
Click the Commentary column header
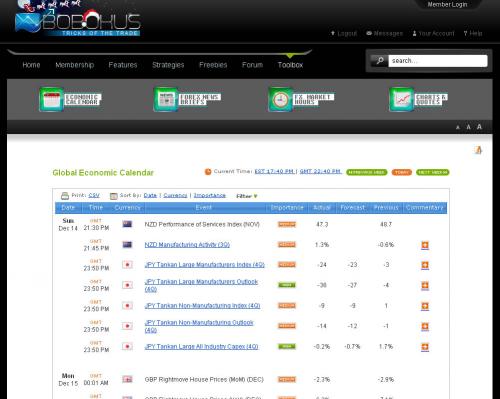425,208
